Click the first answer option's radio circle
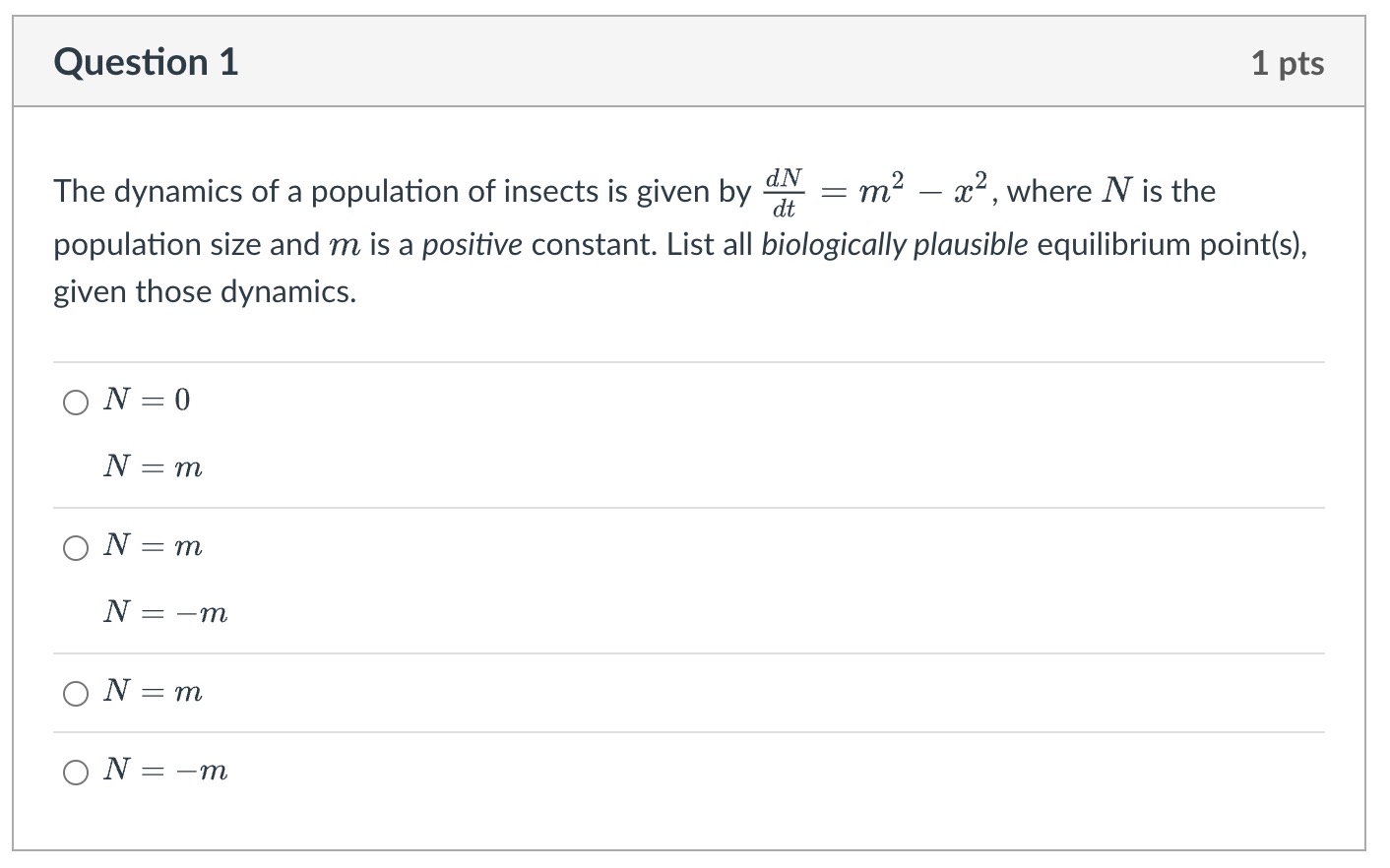Image resolution: width=1390 pixels, height=868 pixels. pyautogui.click(x=76, y=402)
